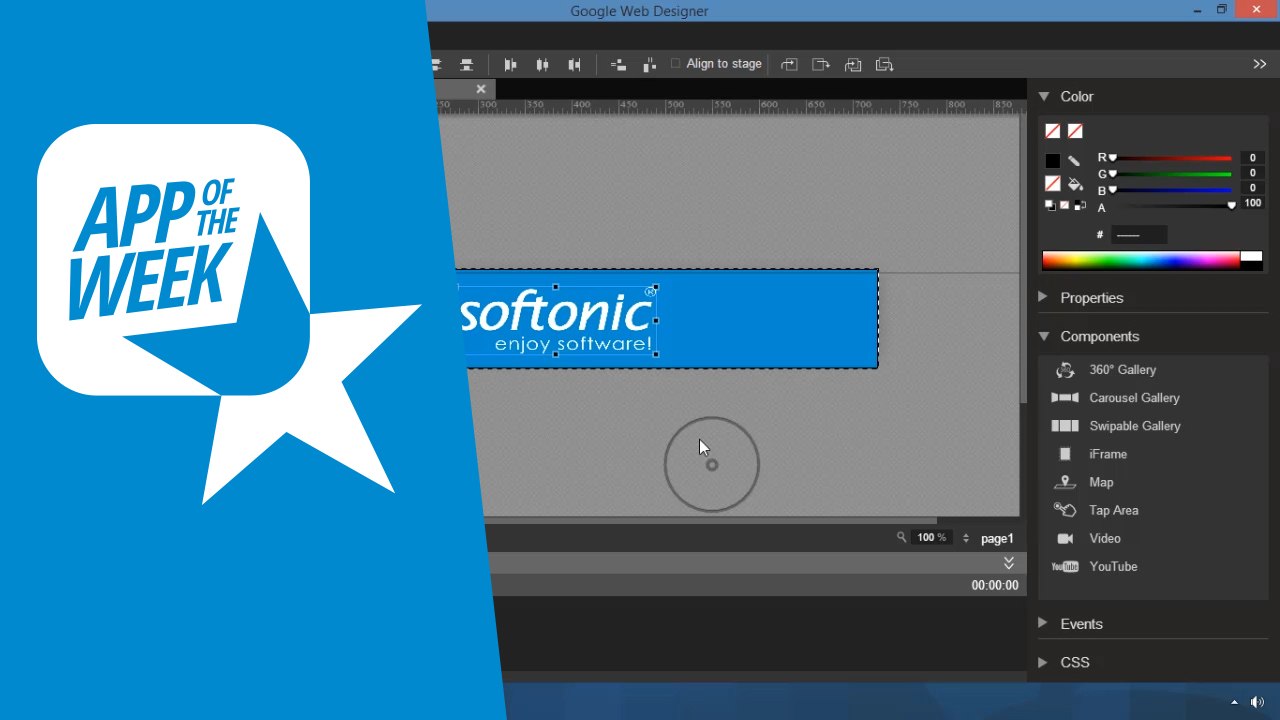Click the stage horizontal scrollbar
Image resolution: width=1280 pixels, height=720 pixels.
pyautogui.click(x=710, y=520)
